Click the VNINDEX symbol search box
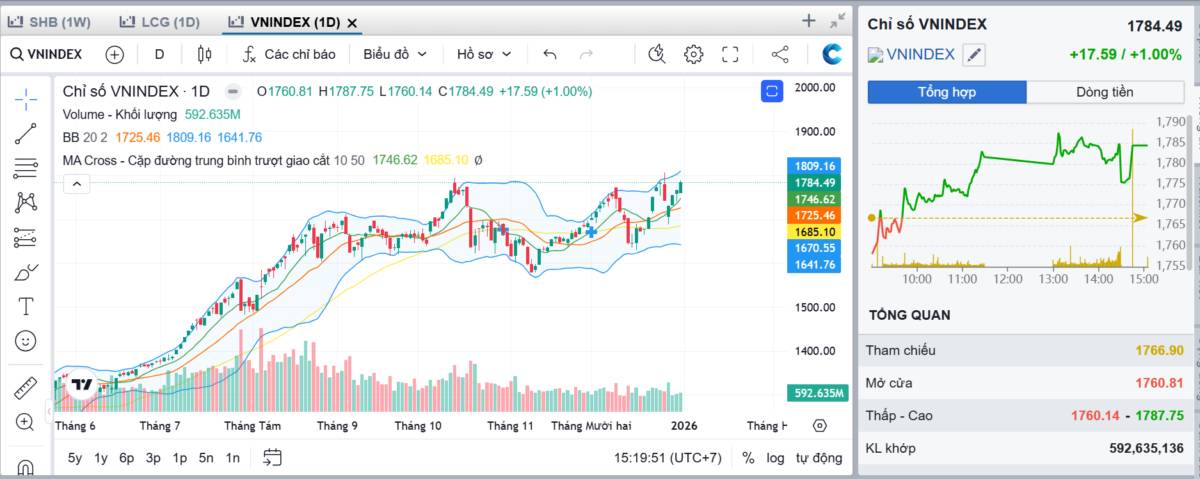Viewport: 1200px width, 479px height. coord(47,54)
